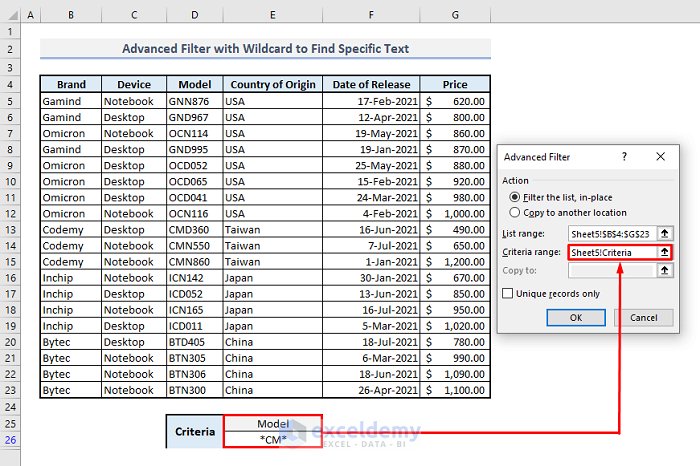Select Desktop cell in row 9

(x=134, y=166)
